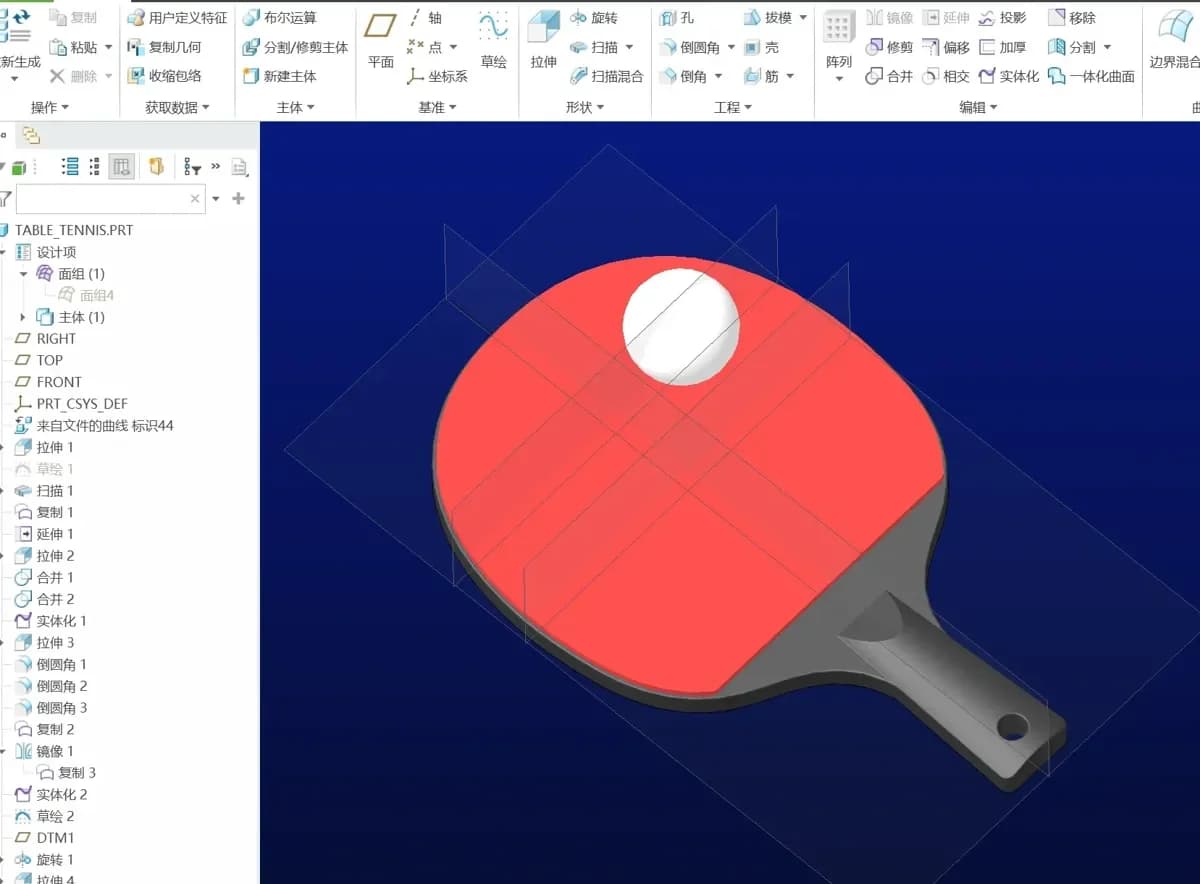Collapse the 面组 (1) tree node

pyautogui.click(x=23, y=274)
